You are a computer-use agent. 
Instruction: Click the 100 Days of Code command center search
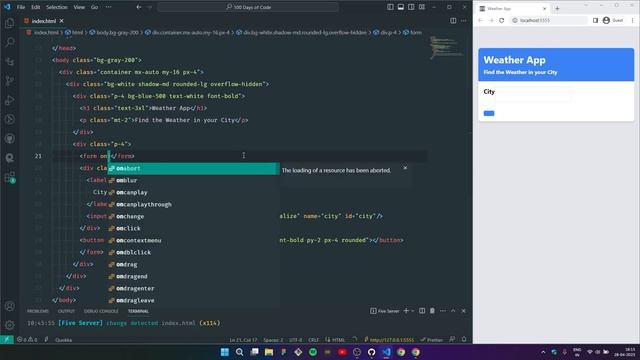pos(248,7)
